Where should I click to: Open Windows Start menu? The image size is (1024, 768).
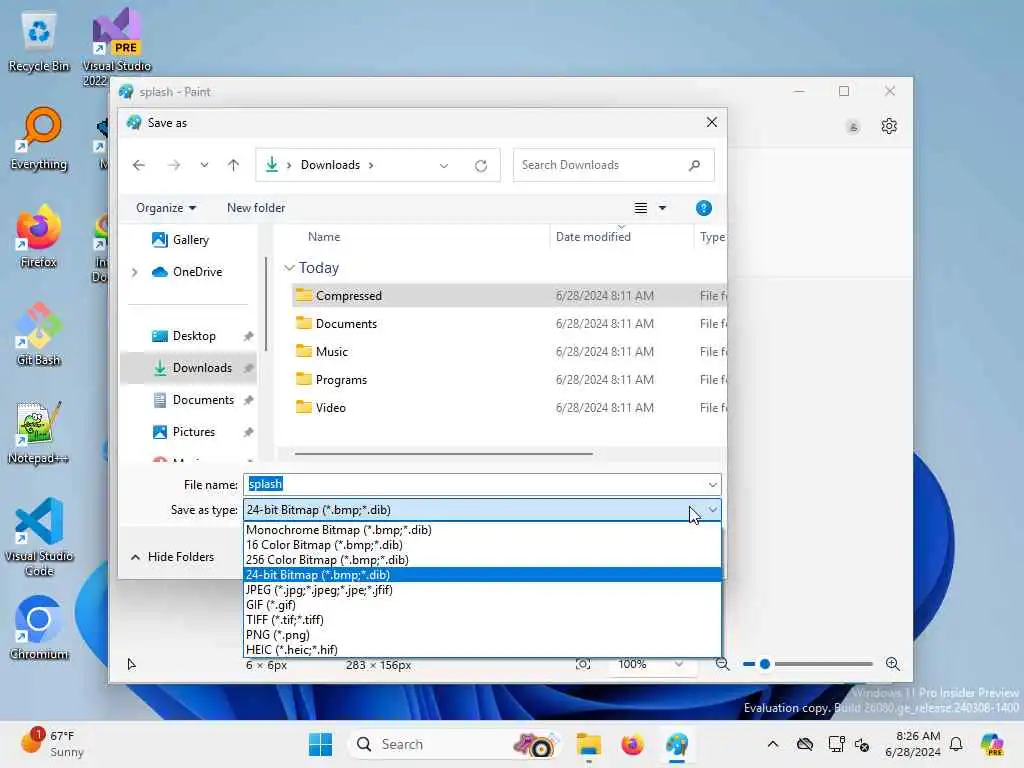coord(320,744)
